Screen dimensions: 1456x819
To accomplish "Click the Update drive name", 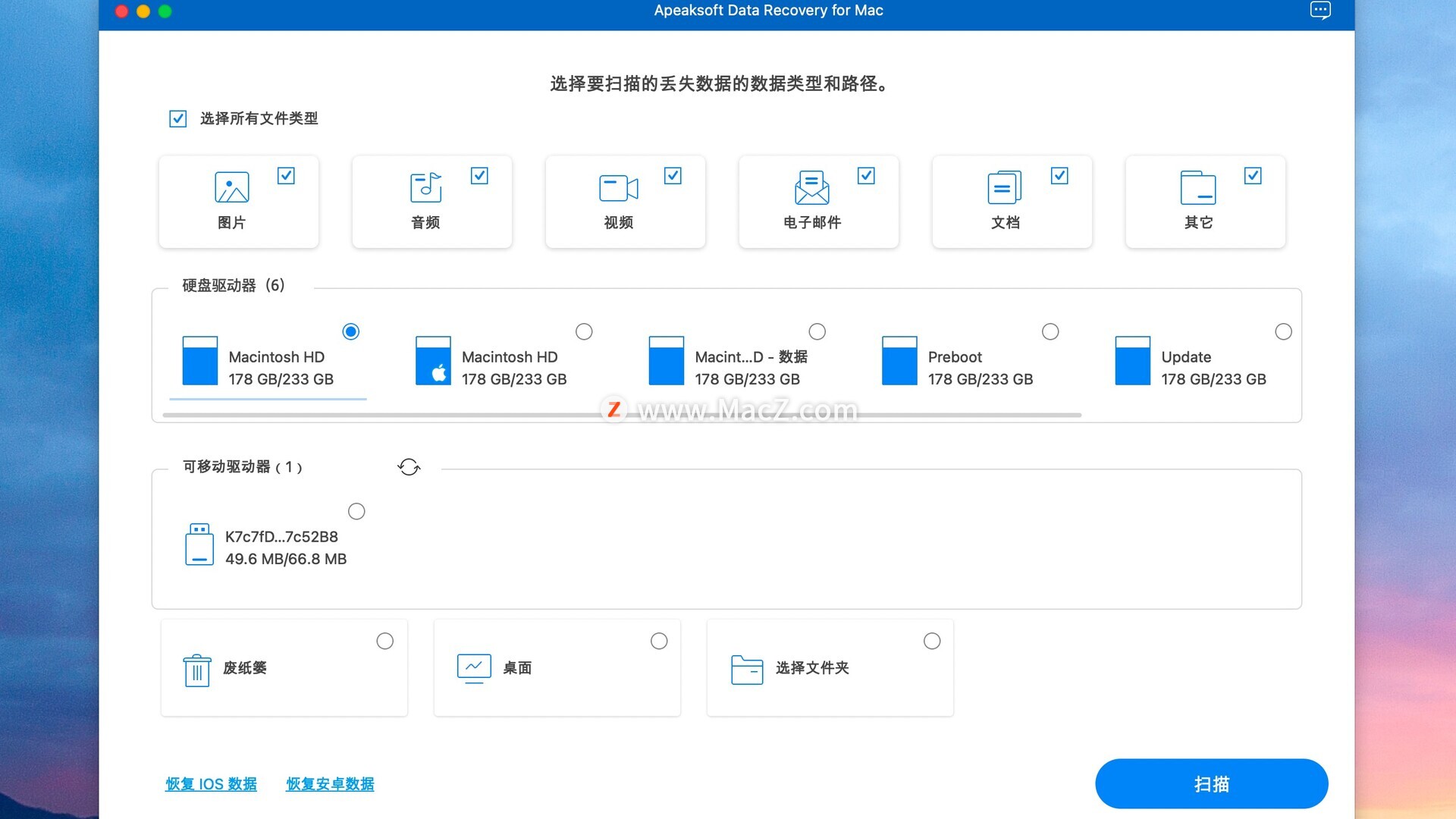I will tap(1186, 357).
